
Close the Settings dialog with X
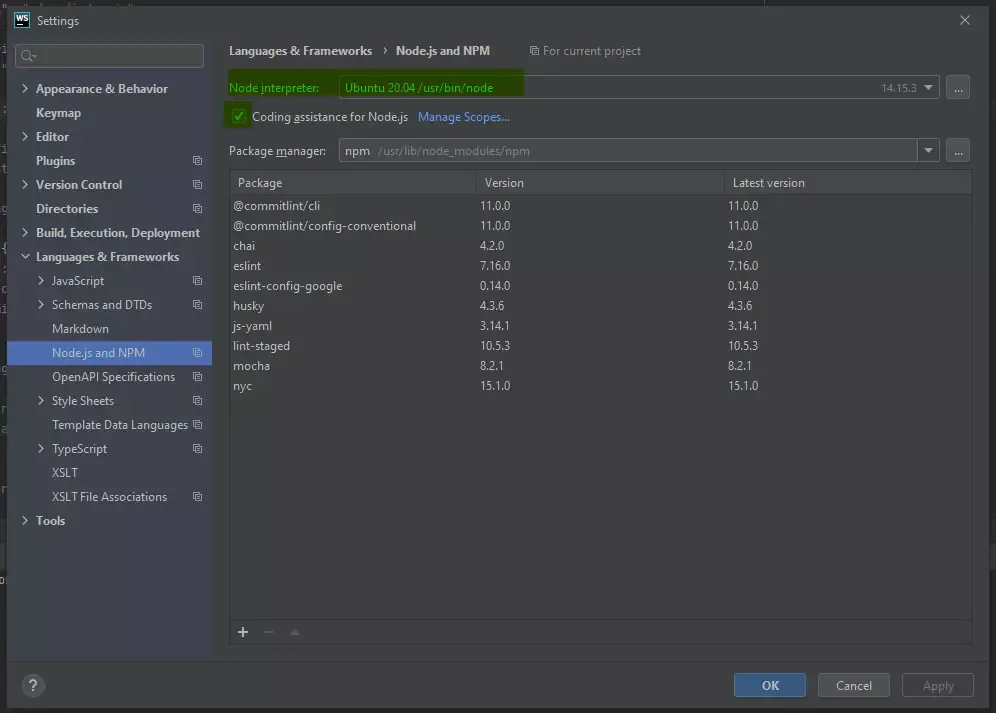tap(965, 20)
